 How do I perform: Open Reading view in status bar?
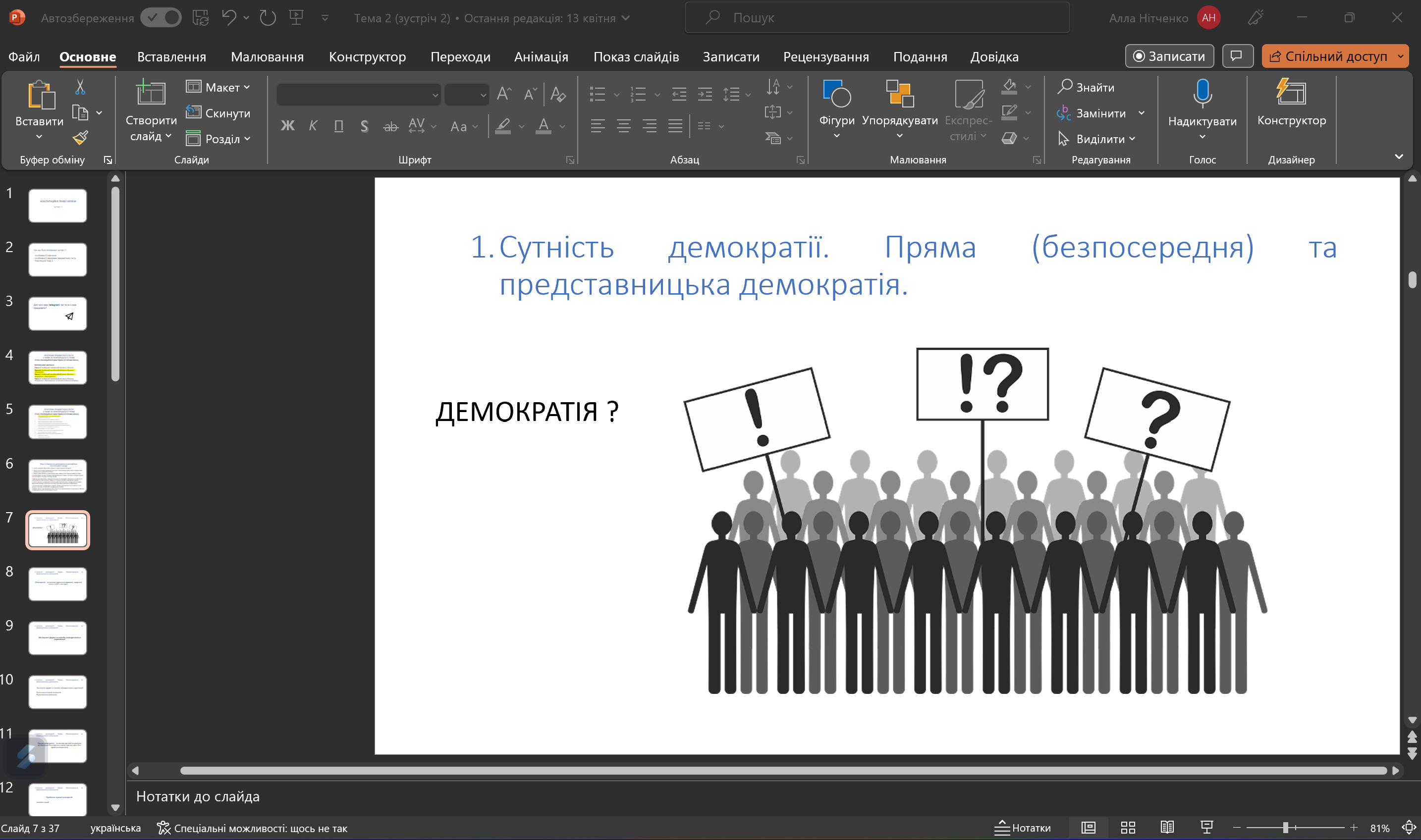(1167, 828)
